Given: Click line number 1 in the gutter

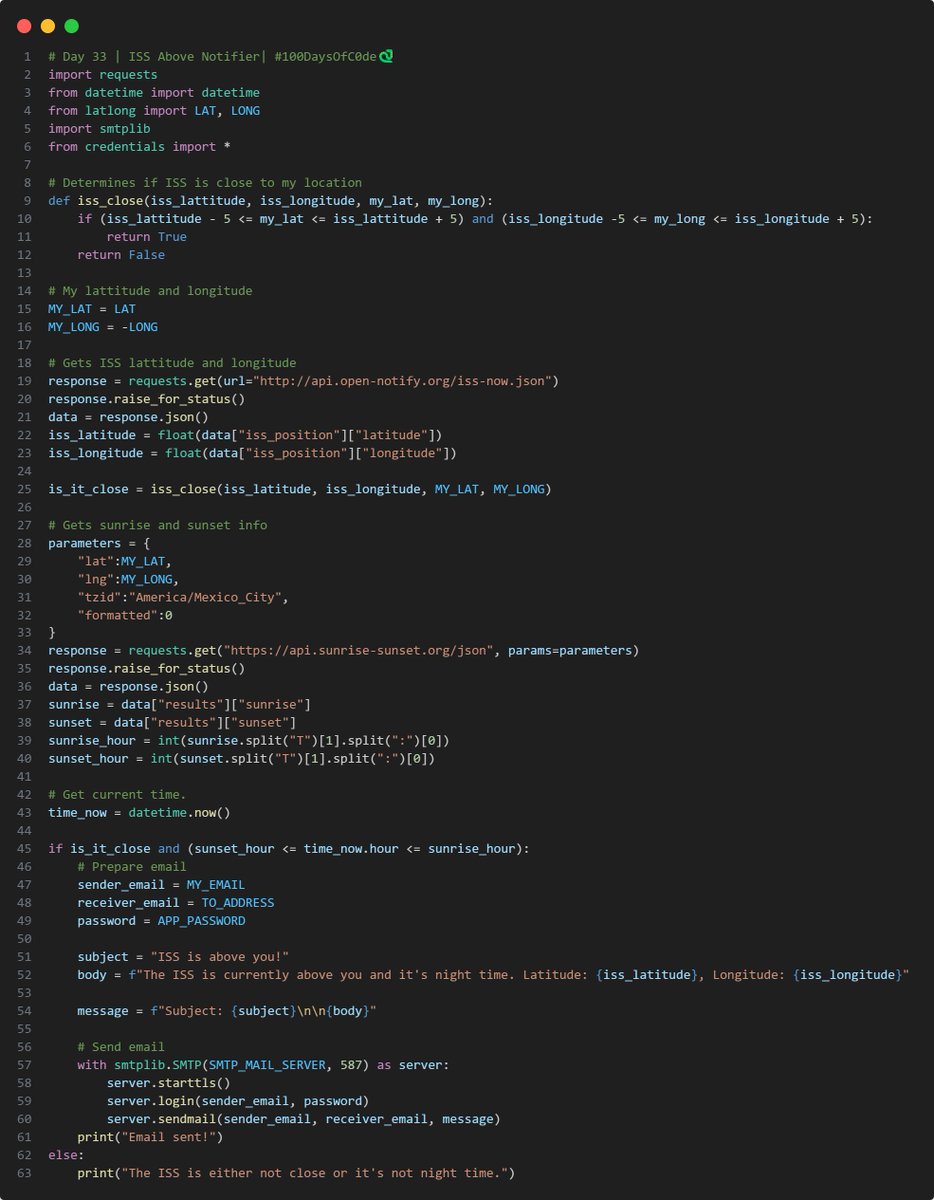Looking at the screenshot, I should coord(27,57).
